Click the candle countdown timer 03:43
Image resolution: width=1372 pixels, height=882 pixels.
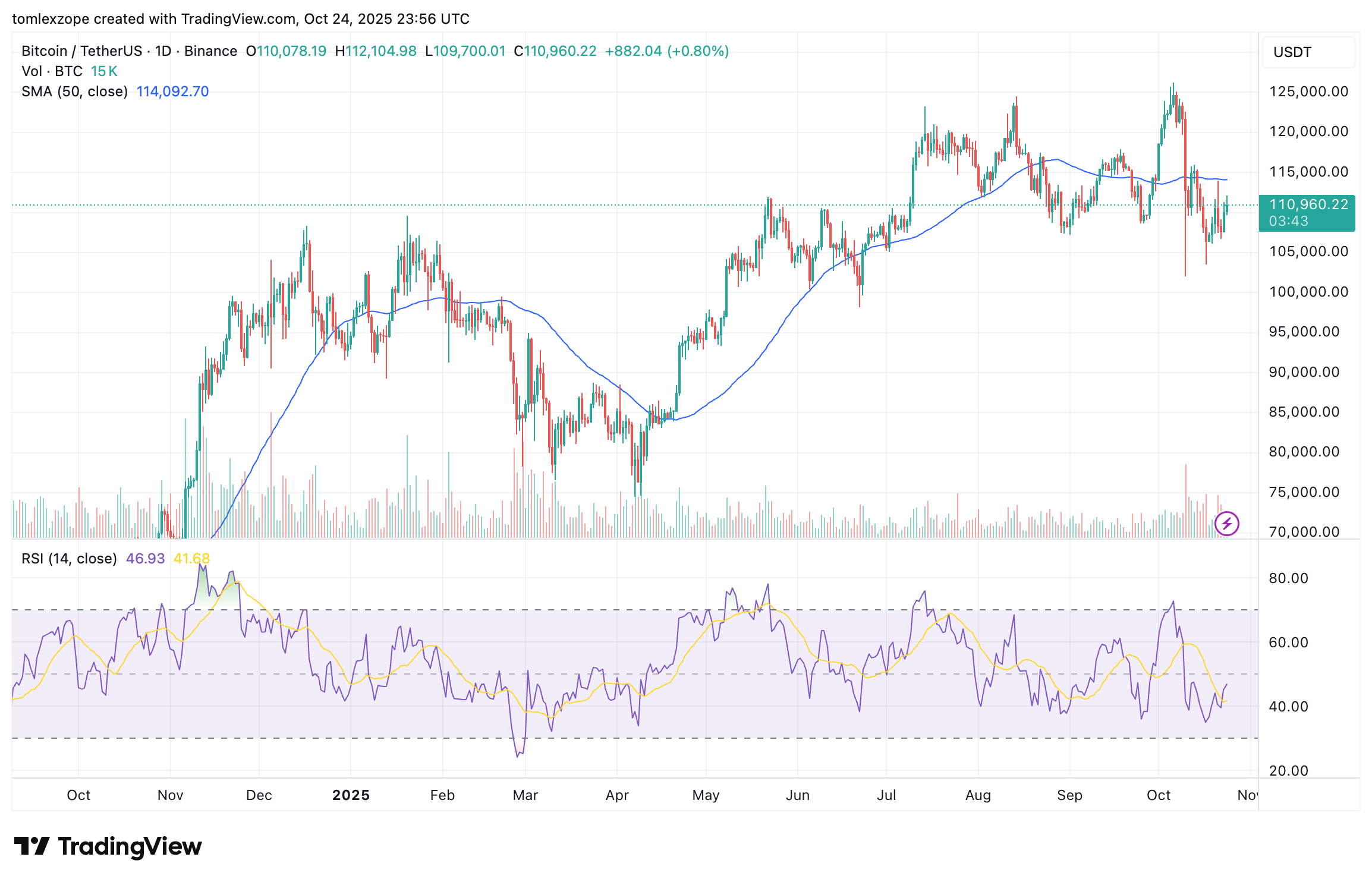(1288, 222)
